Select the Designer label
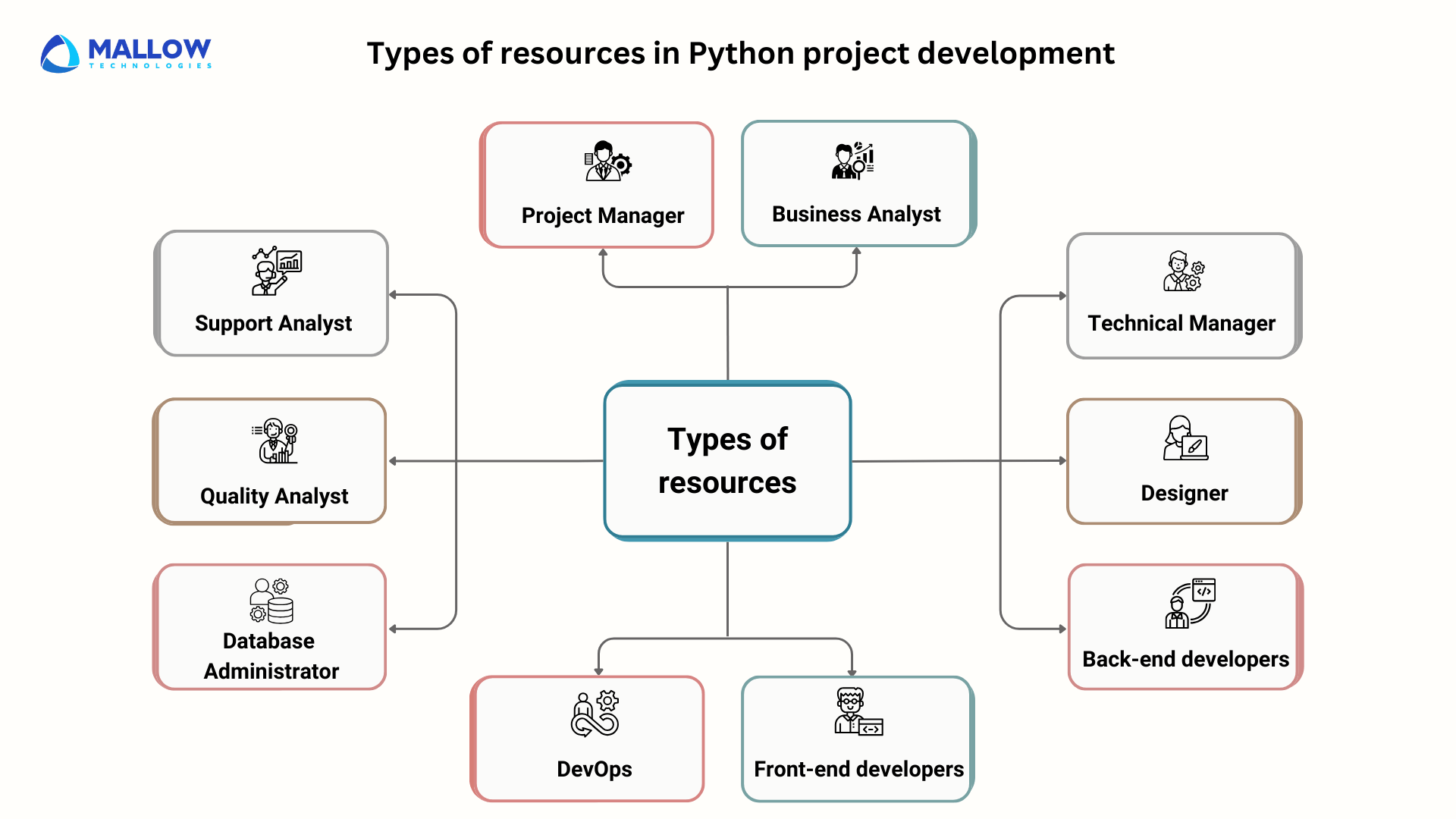The width and height of the screenshot is (1456, 819). 1183,493
